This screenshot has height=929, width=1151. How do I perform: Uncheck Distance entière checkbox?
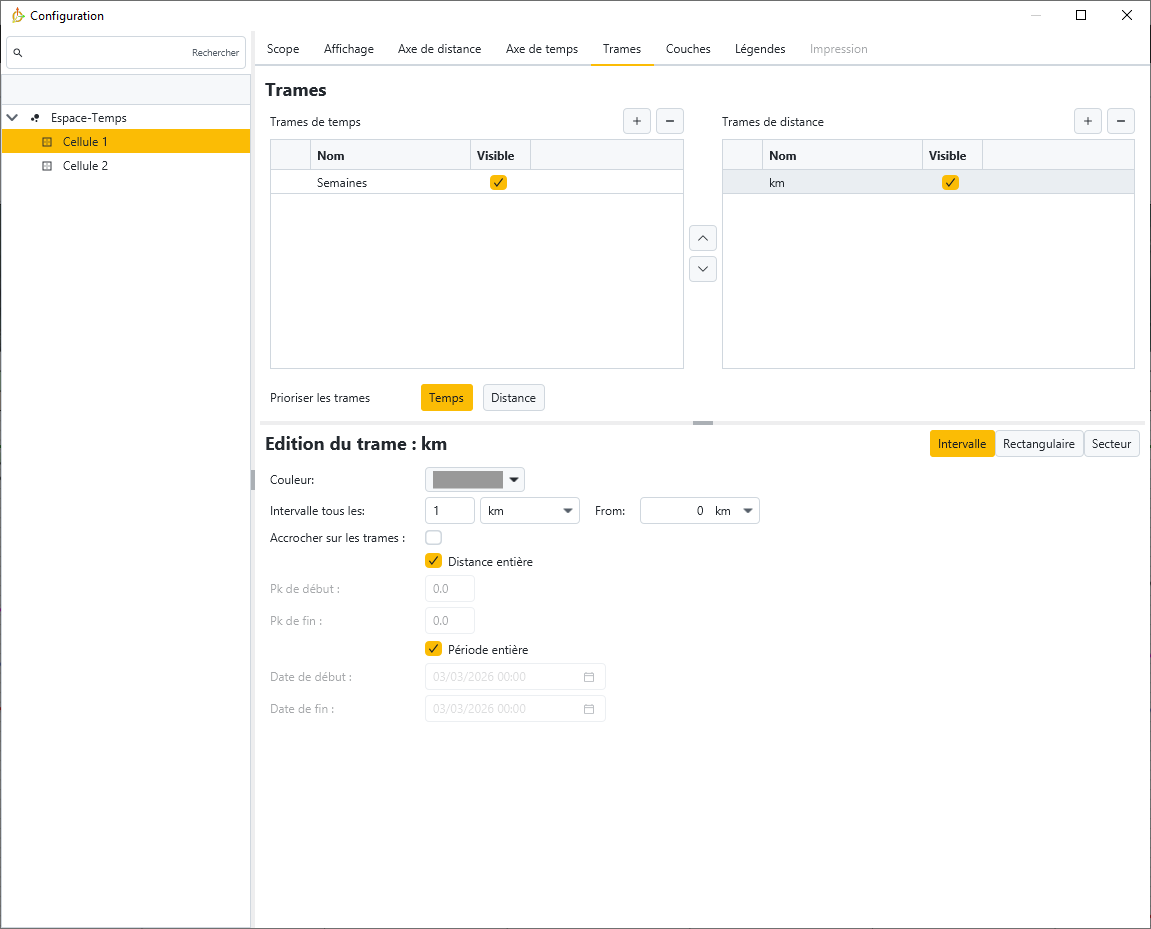pyautogui.click(x=434, y=562)
